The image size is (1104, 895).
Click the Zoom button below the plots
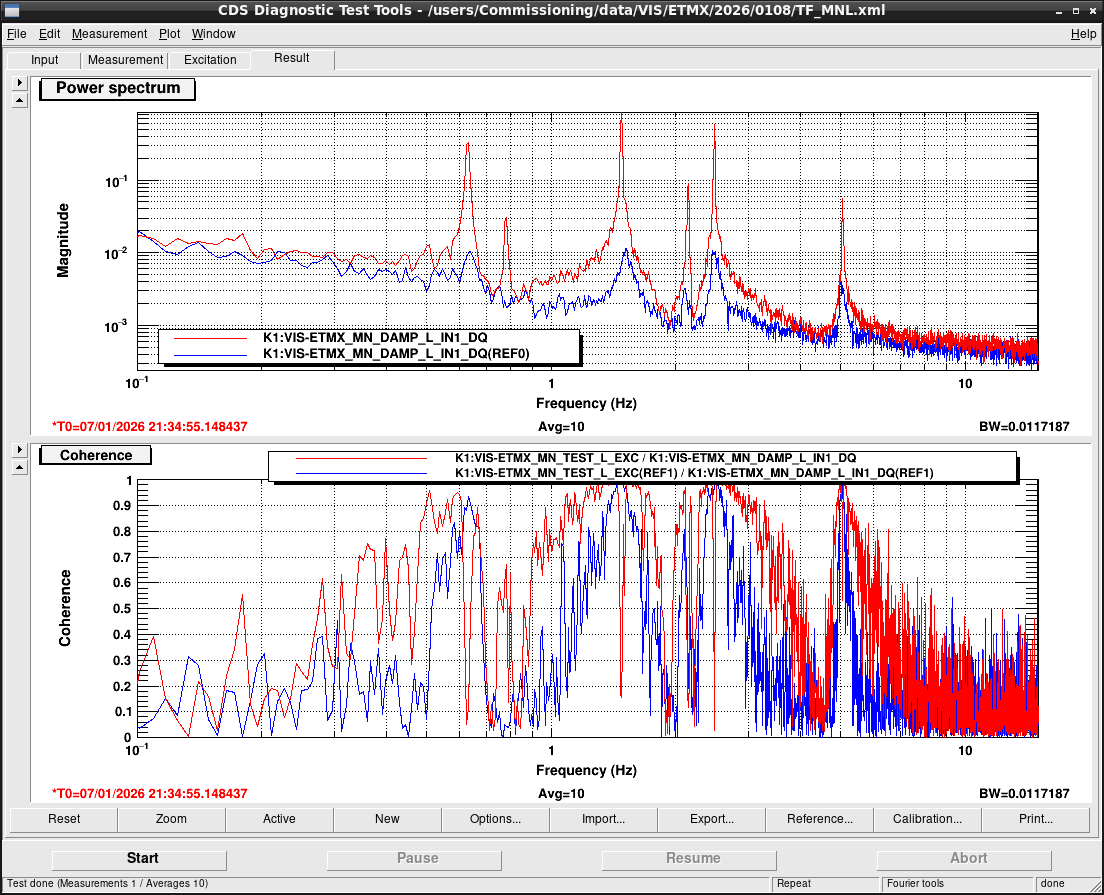171,819
